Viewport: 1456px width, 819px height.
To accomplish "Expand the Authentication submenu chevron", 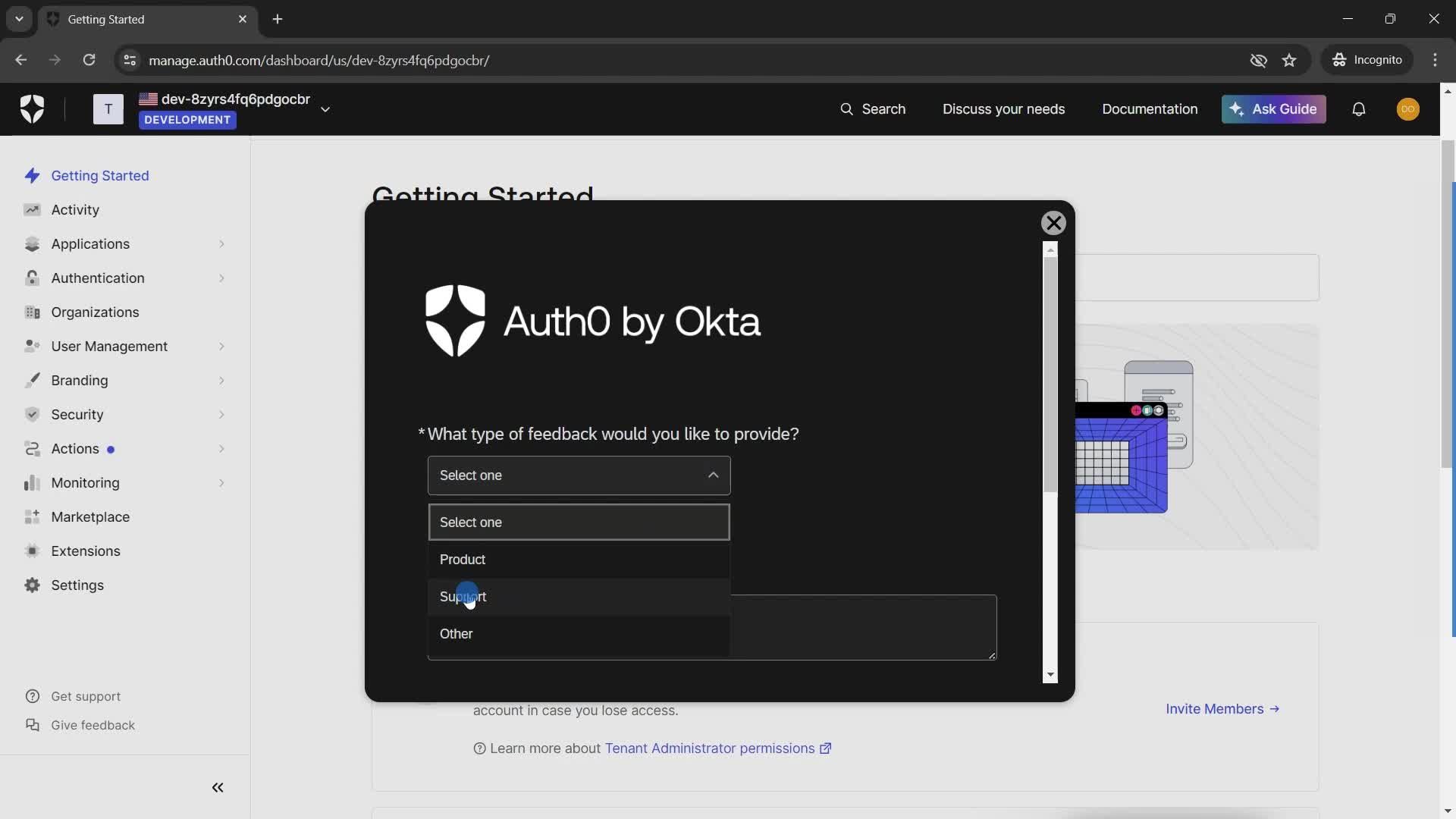I will 221,278.
